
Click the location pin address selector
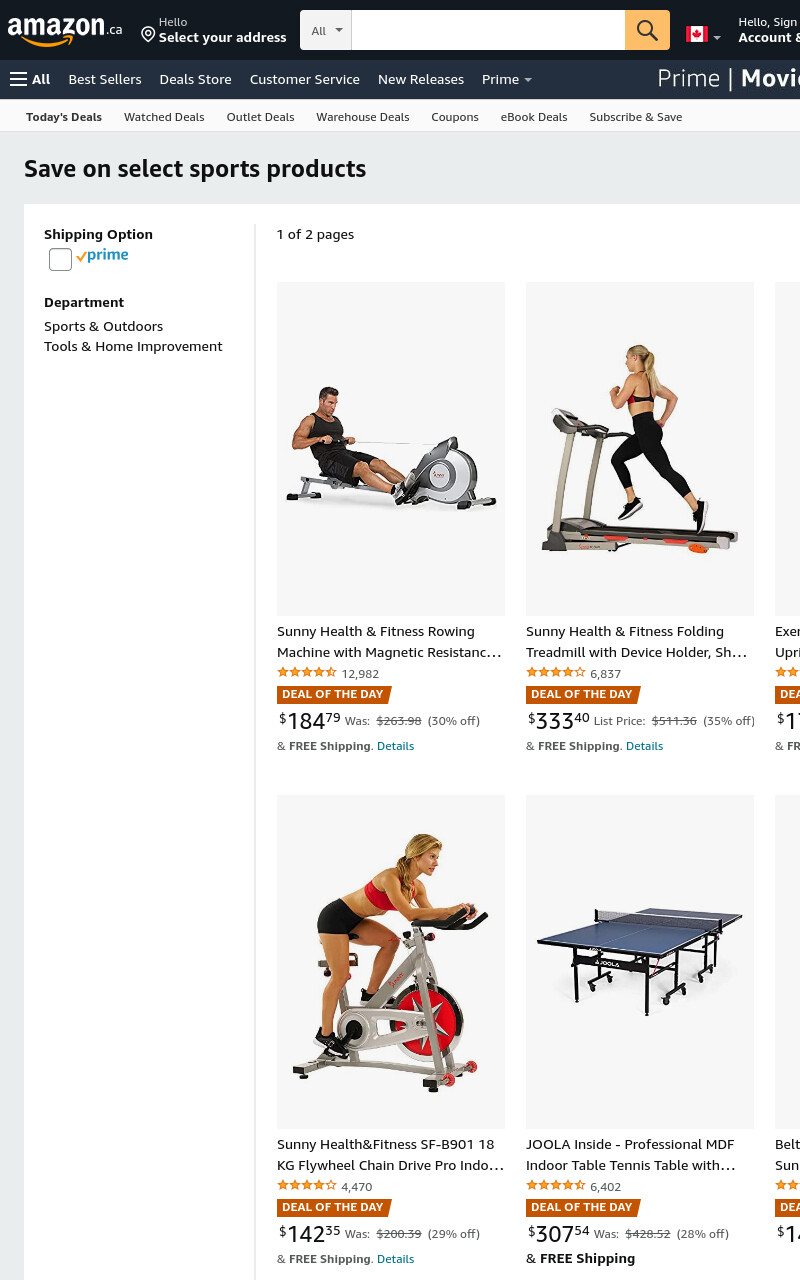pyautogui.click(x=214, y=30)
